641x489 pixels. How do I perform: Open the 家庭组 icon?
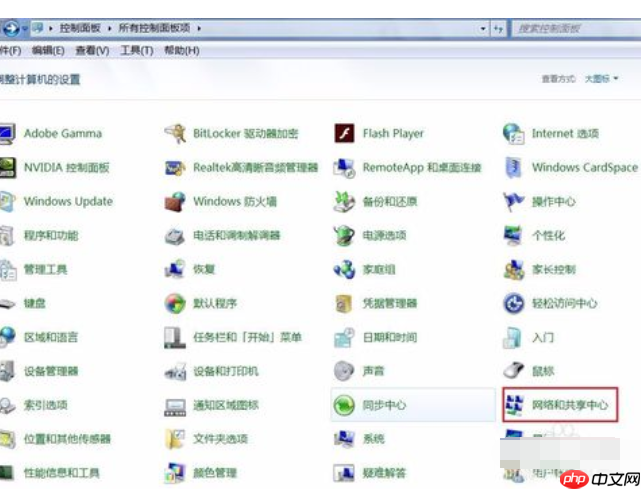point(344,269)
